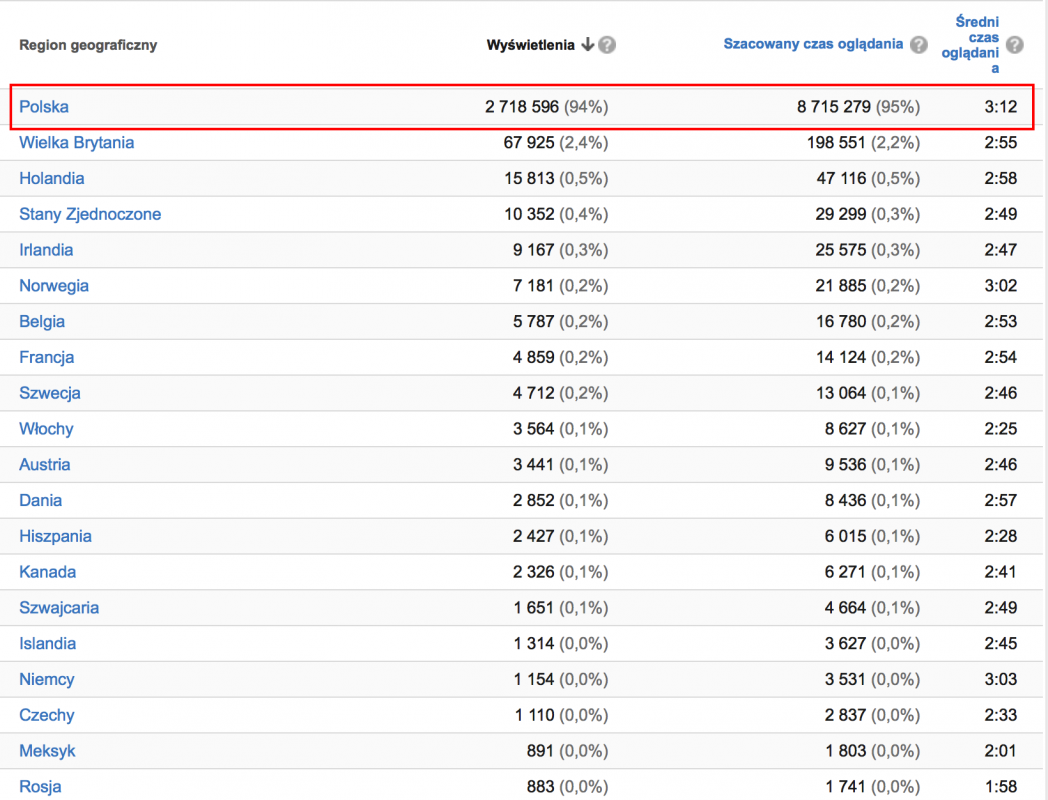Click help icon beside Szacowany czas oglądania
The image size is (1048, 800).
click(918, 45)
